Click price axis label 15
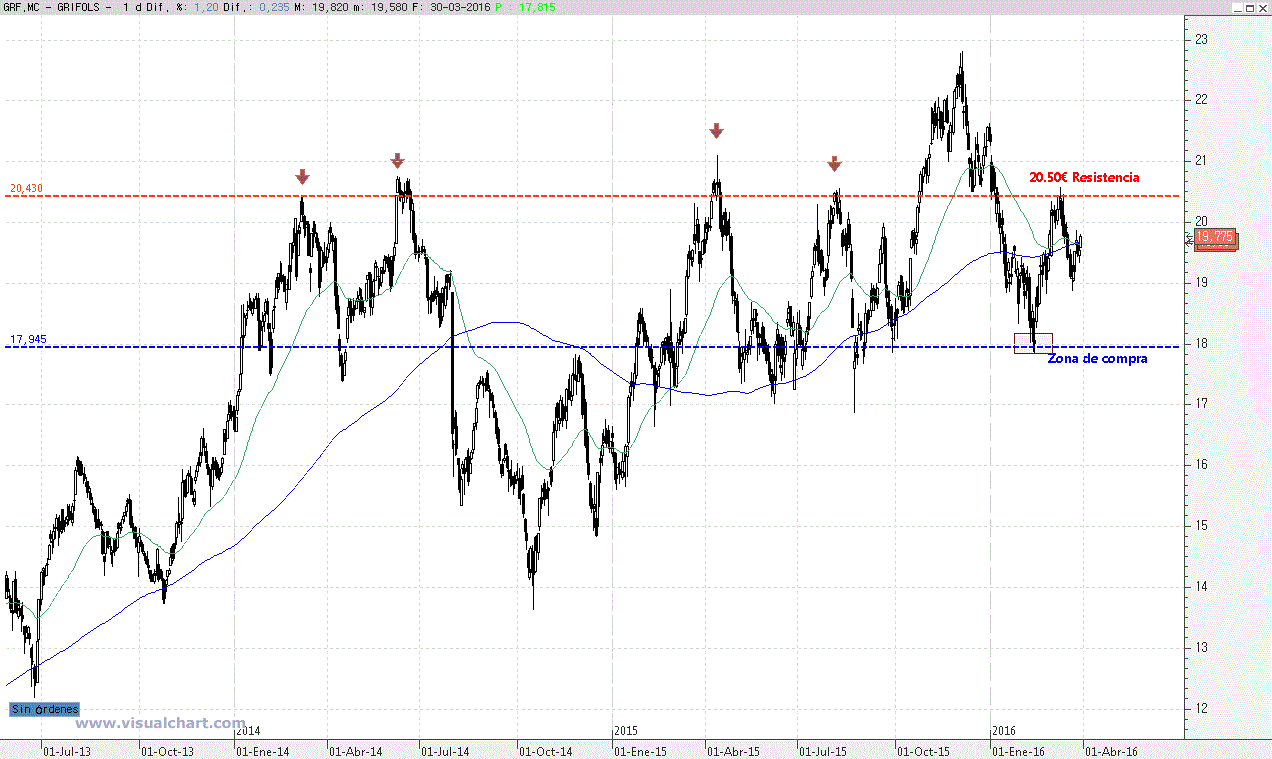Image resolution: width=1272 pixels, height=759 pixels. click(x=1201, y=526)
